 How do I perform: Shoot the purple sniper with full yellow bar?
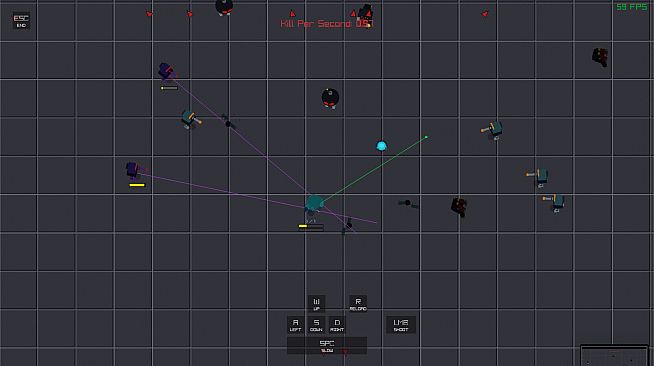click(x=133, y=170)
